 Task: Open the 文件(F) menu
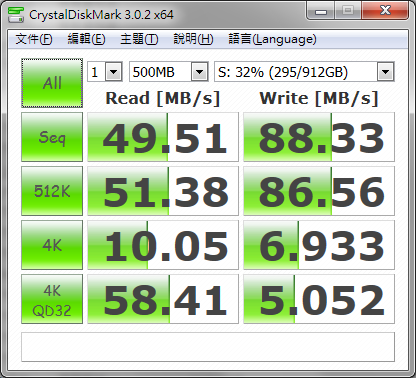point(34,39)
